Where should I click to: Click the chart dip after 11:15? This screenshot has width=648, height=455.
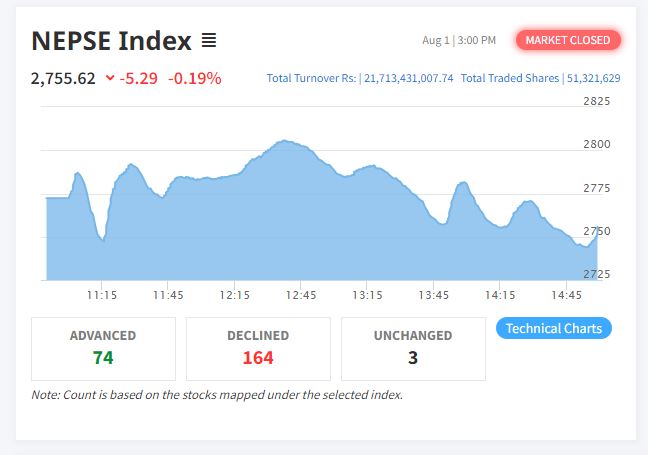102,239
